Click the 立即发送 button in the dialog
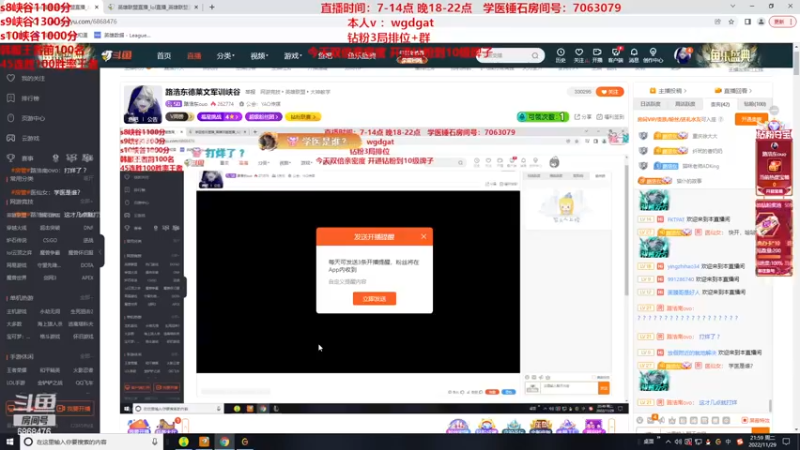The height and width of the screenshot is (450, 800). click(x=374, y=299)
